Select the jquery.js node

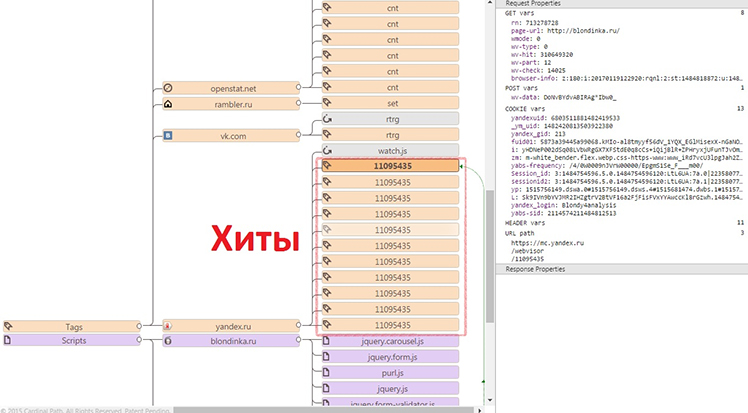pyautogui.click(x=390, y=389)
